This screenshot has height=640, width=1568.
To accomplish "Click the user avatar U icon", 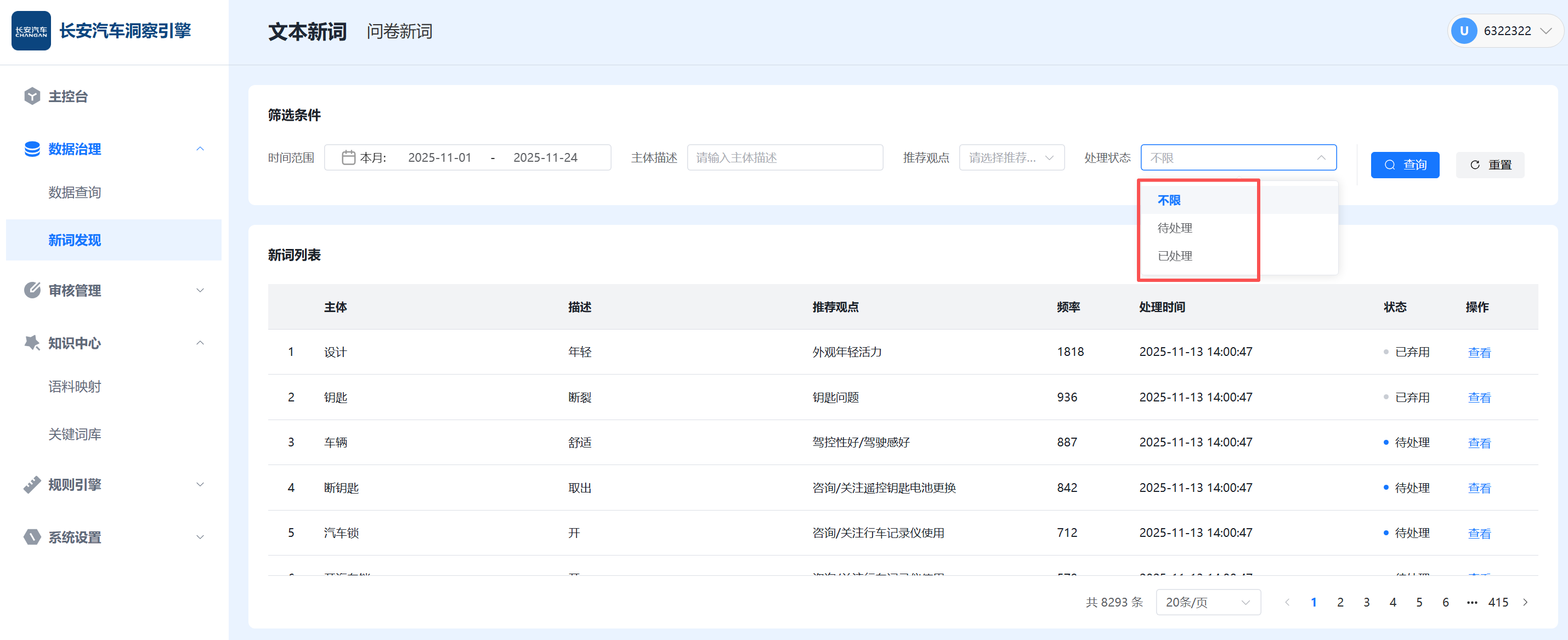I will pos(1463,31).
